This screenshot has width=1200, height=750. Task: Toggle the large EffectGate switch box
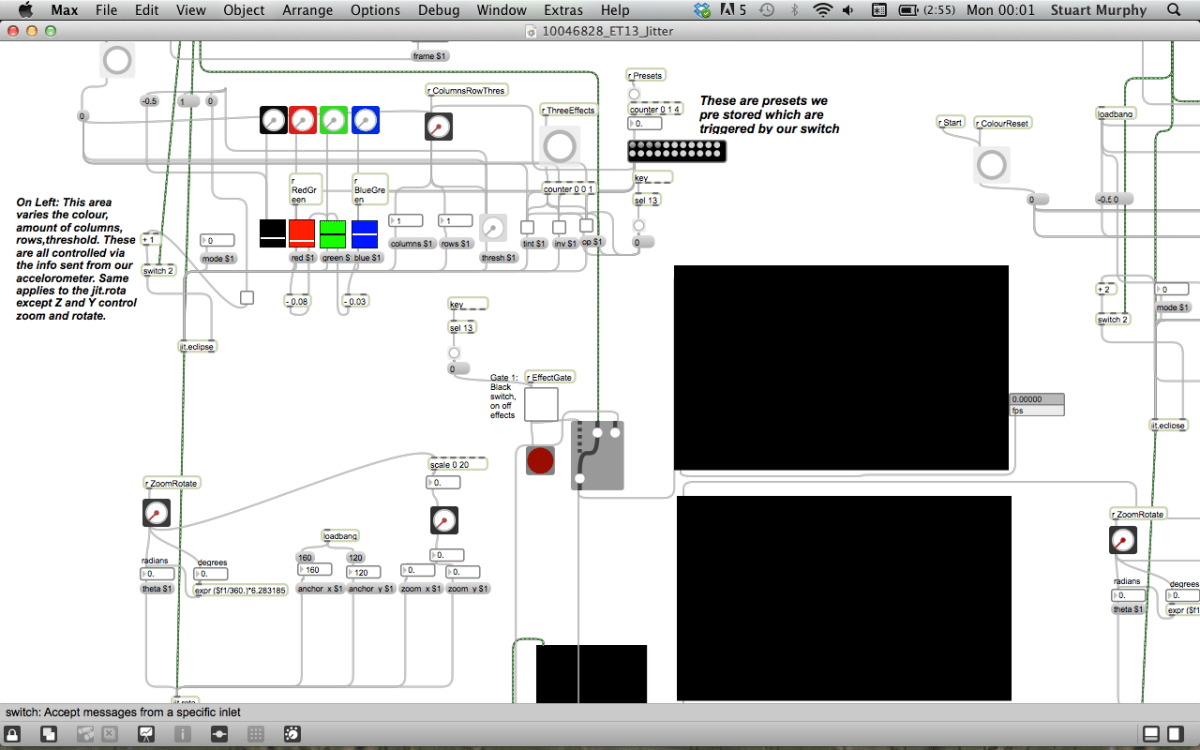point(541,405)
